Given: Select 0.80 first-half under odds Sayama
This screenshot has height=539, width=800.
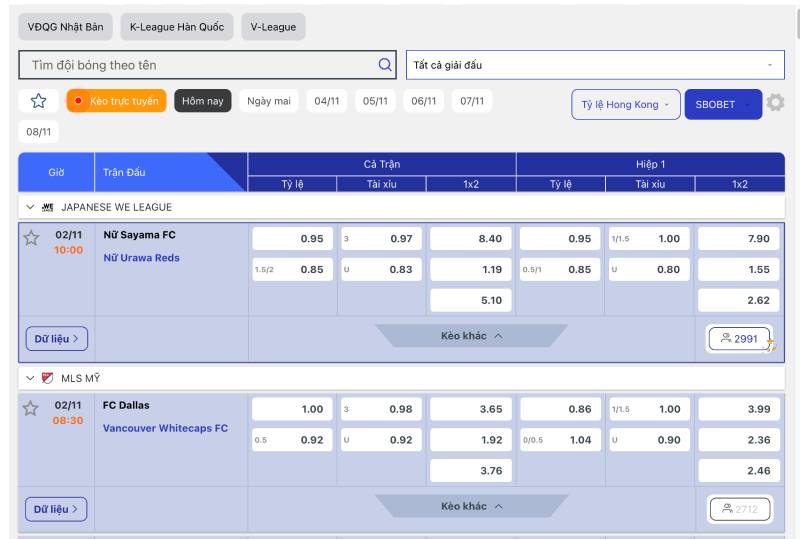Looking at the screenshot, I should coord(649,270).
